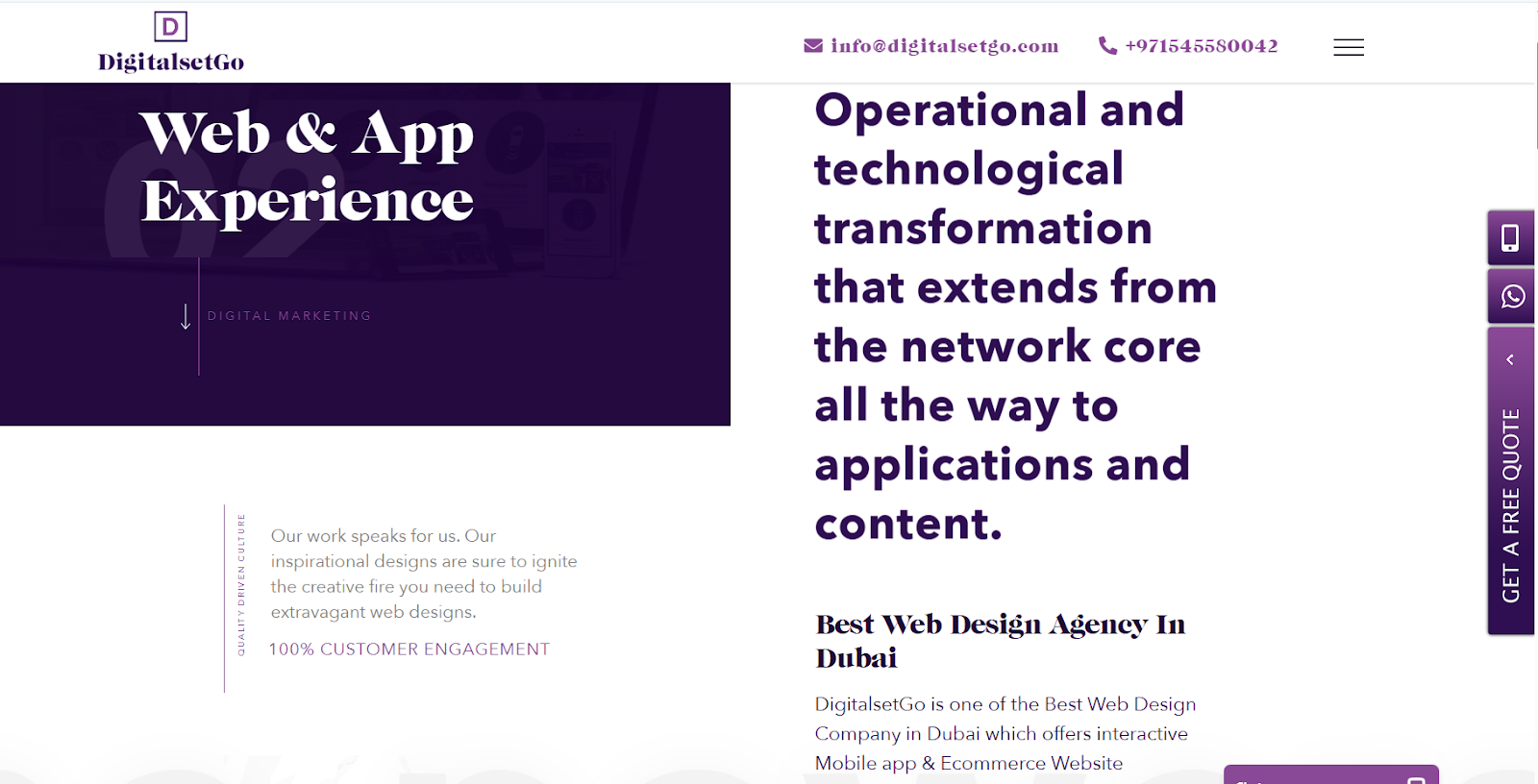Click the envelope icon beside the email
This screenshot has height=784, width=1538.
pos(813,46)
